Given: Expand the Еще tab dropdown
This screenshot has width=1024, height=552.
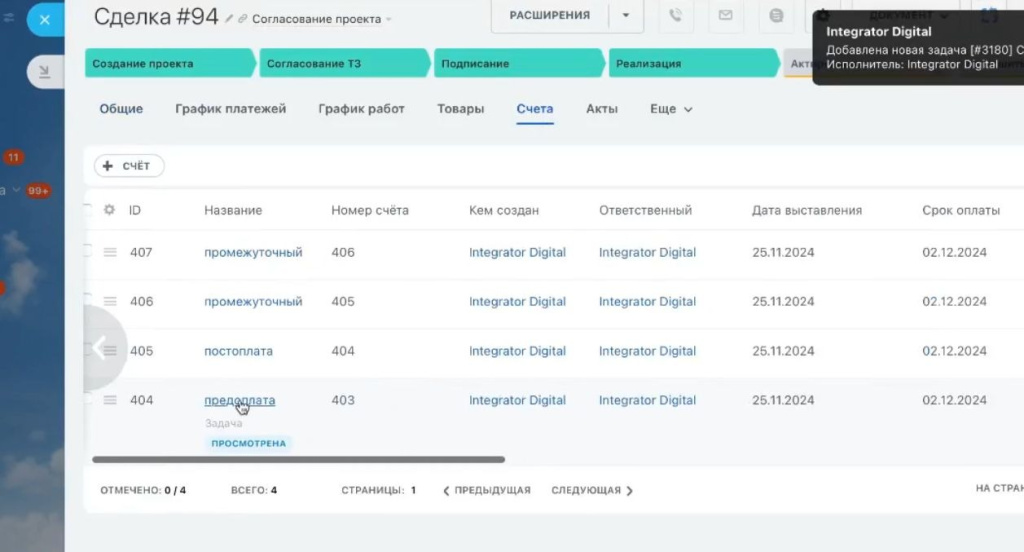Looking at the screenshot, I should pos(671,109).
